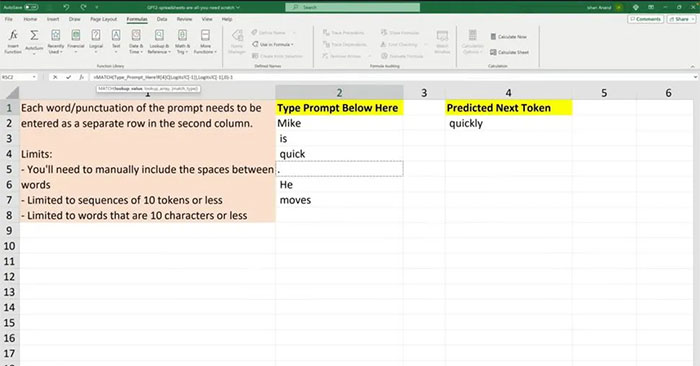Viewport: 700px width, 366px height.
Task: Click the Trace Precedents command
Action: click(344, 33)
